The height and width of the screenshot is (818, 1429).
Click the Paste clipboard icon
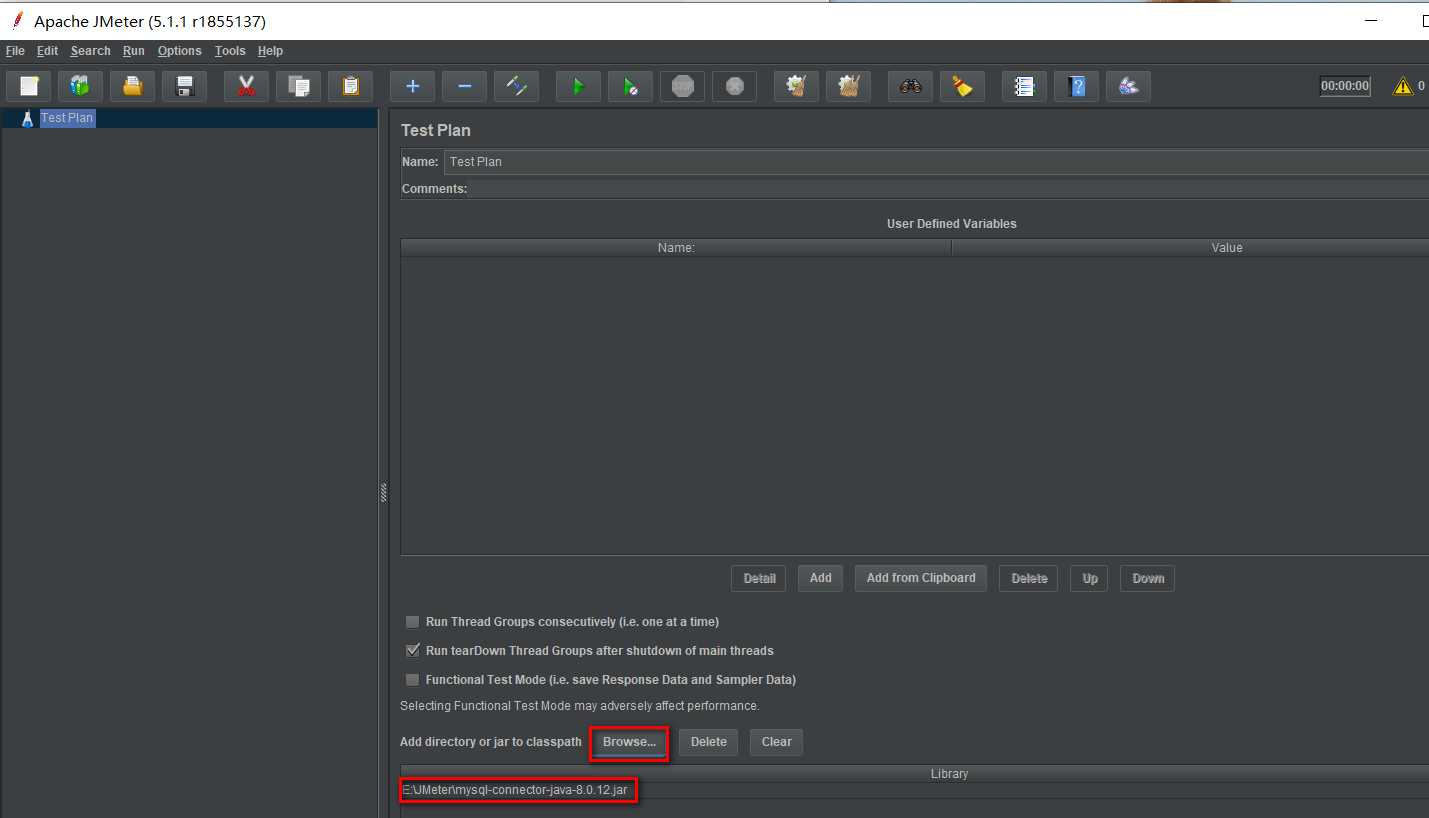tap(350, 86)
